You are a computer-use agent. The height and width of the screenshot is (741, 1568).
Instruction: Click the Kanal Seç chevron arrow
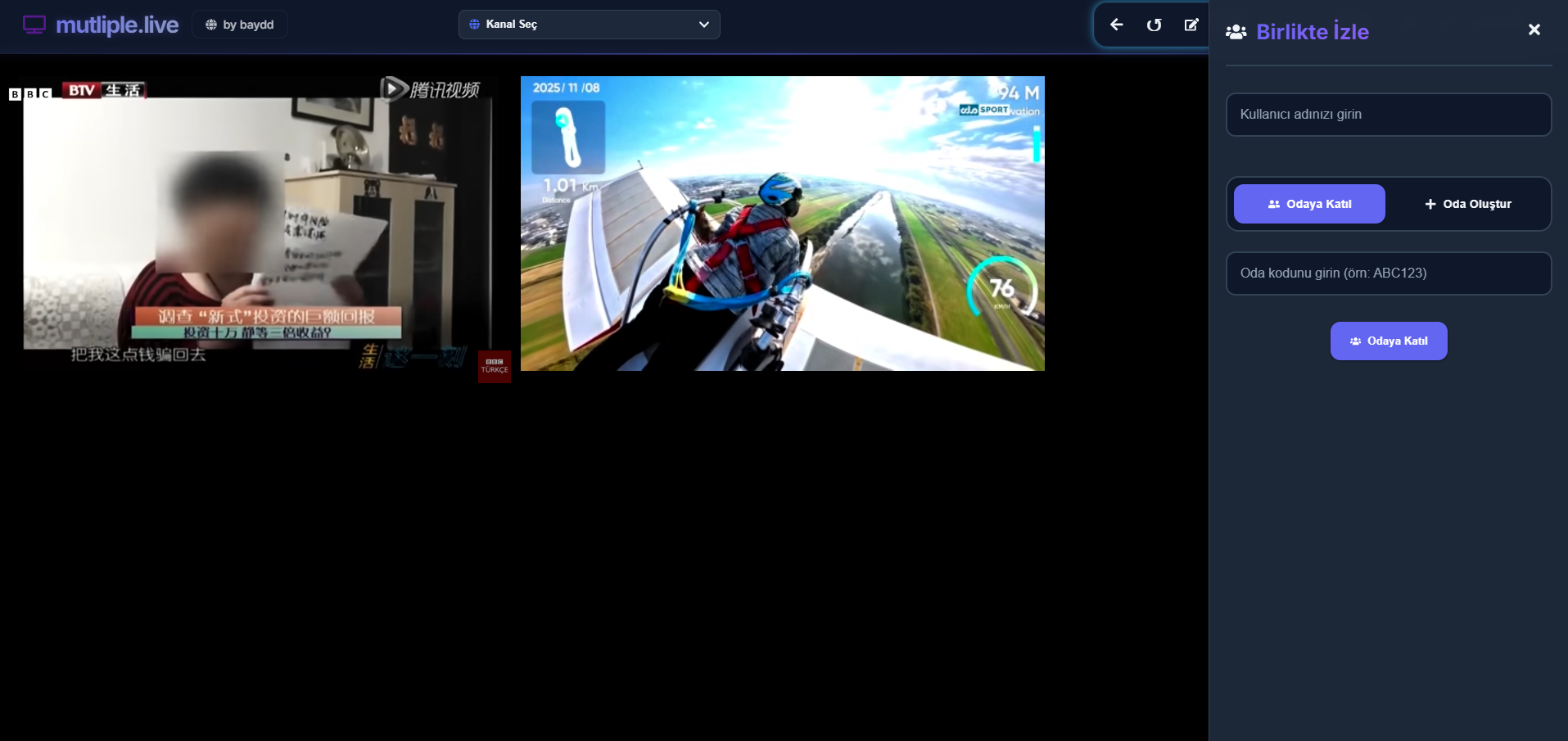click(703, 25)
